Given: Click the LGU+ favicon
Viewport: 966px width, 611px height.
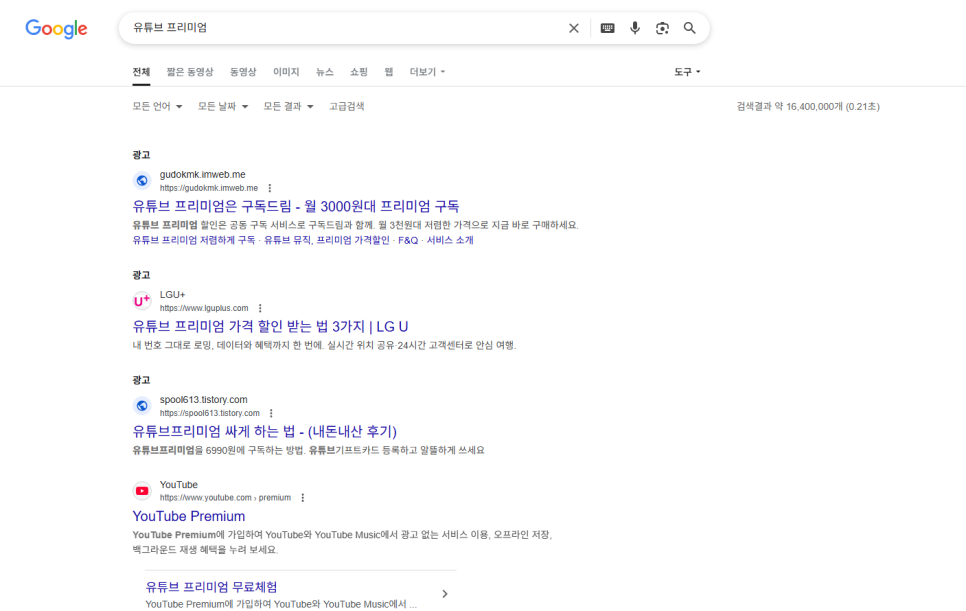Looking at the screenshot, I should [x=142, y=301].
